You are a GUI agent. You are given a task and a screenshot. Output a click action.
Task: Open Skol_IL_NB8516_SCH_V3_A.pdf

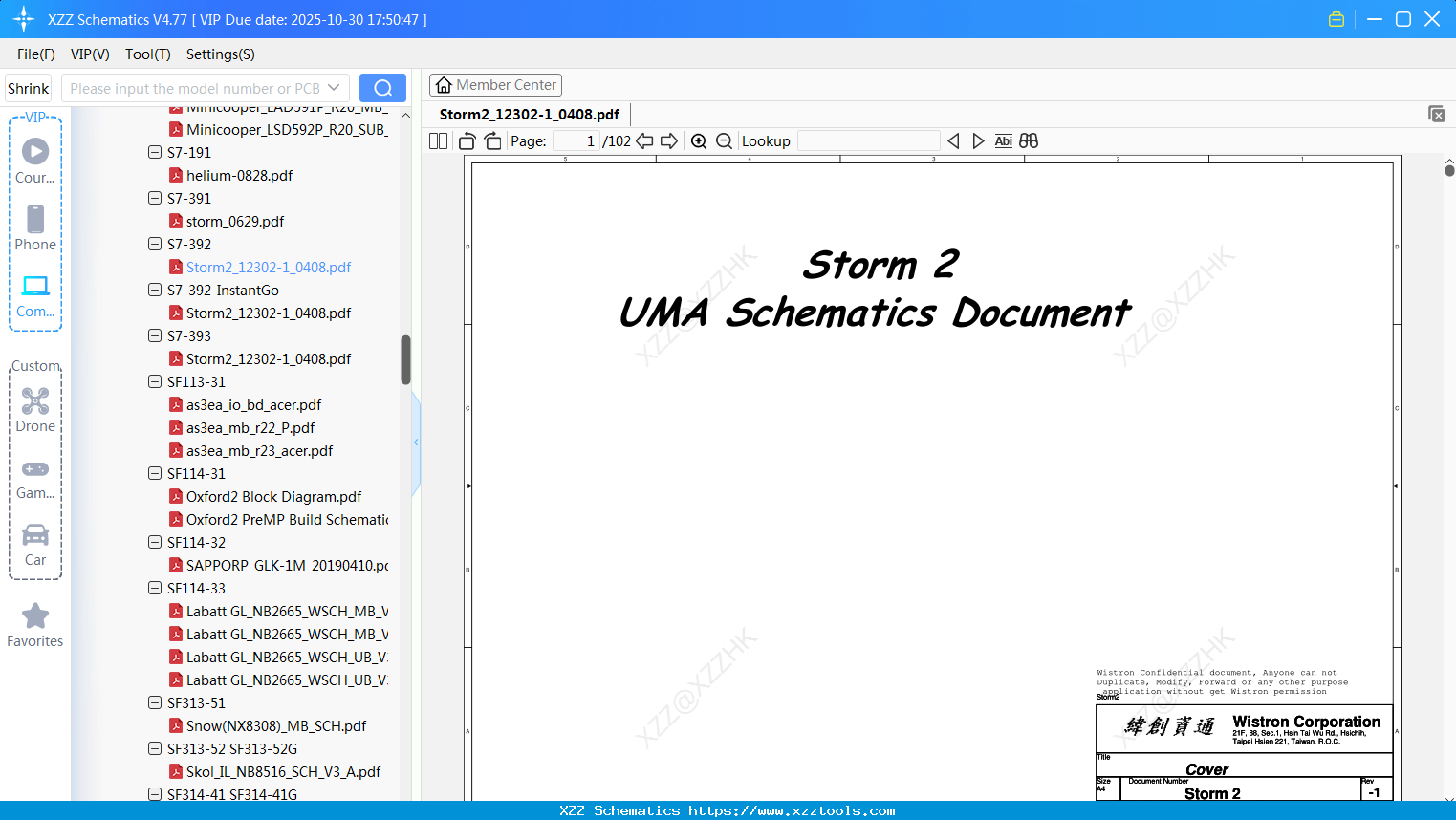tap(283, 771)
